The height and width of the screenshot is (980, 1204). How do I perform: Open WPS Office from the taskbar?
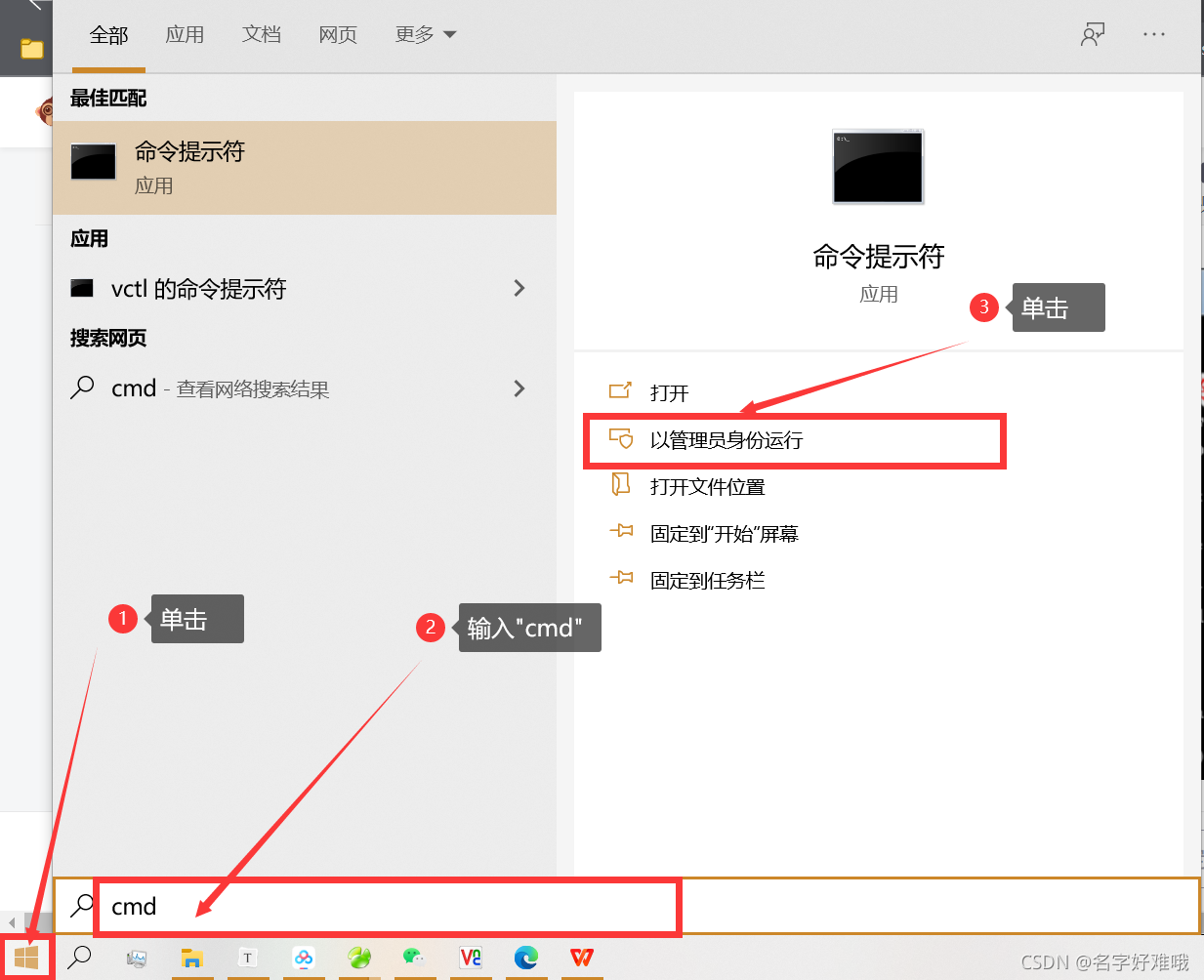click(x=582, y=959)
